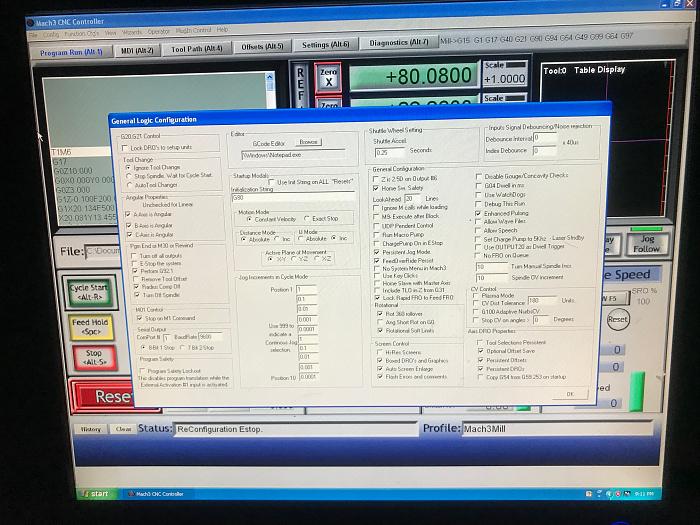
Task: Open the Windows Start menu
Action: tap(93, 494)
